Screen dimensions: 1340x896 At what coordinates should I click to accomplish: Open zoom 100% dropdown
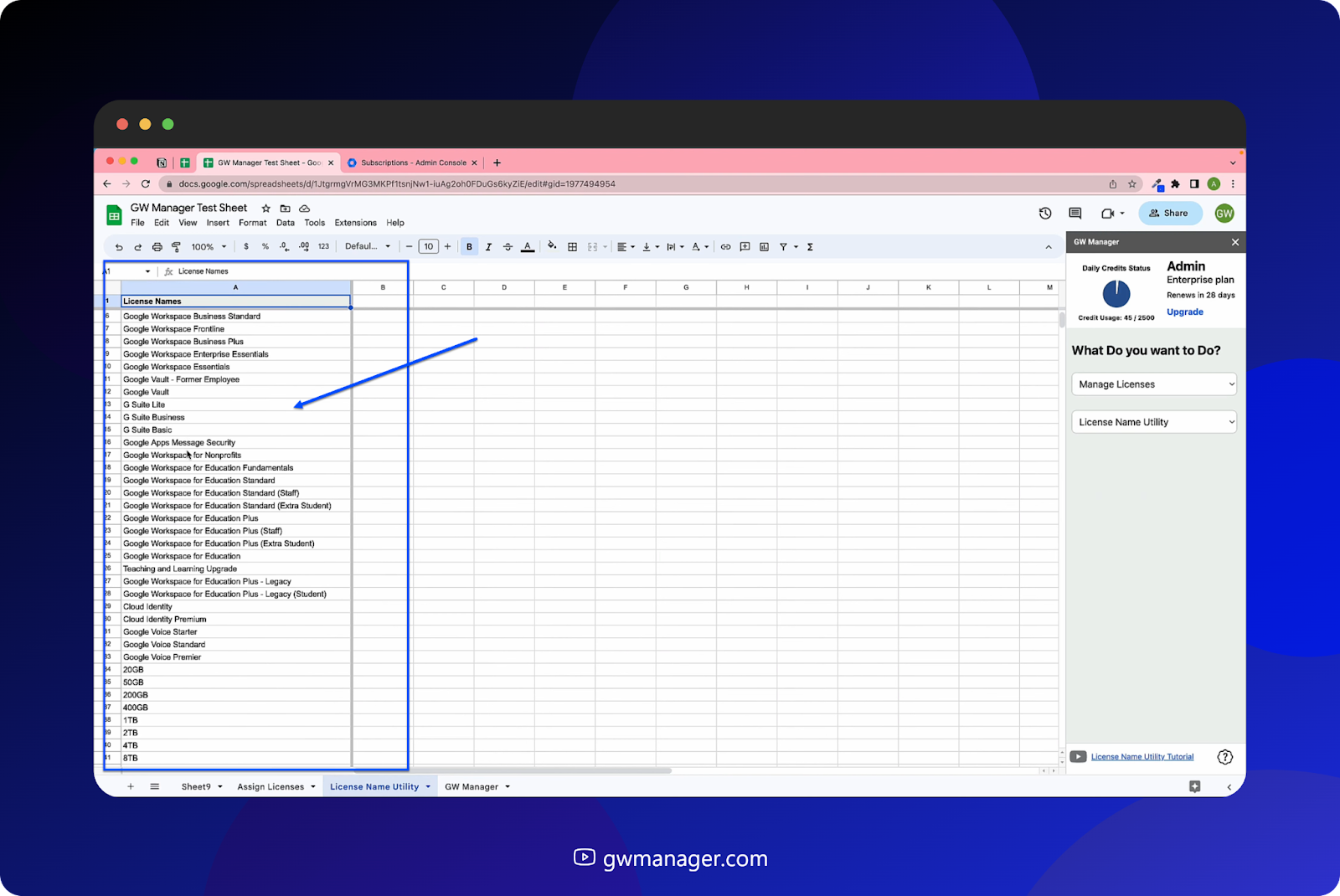(x=209, y=247)
